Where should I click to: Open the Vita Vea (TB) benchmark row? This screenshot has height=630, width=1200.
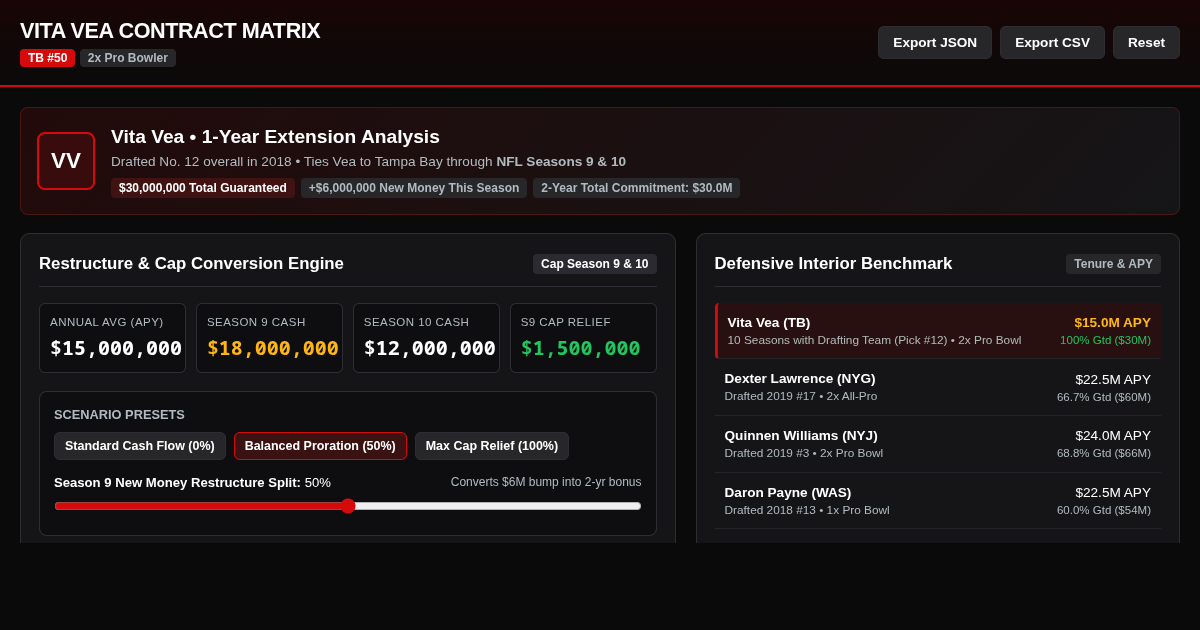(x=938, y=331)
